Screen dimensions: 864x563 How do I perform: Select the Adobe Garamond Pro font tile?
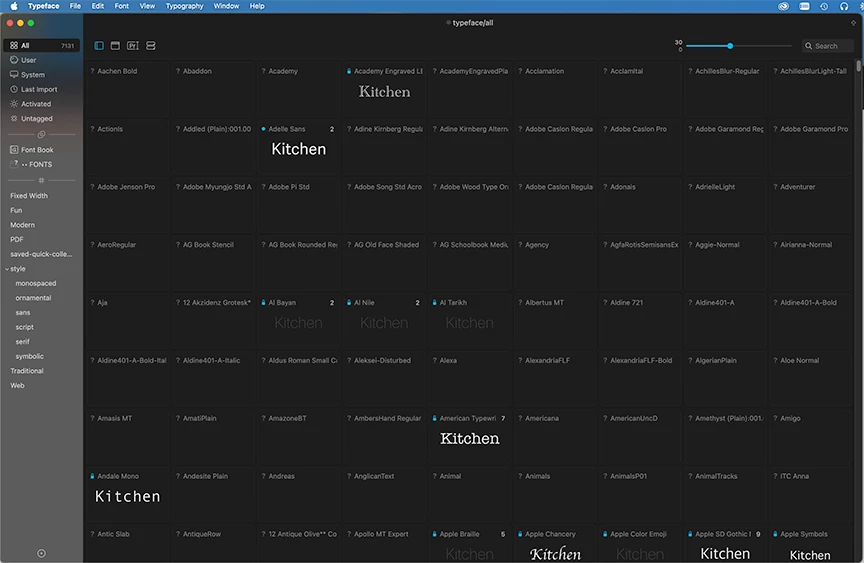click(810, 146)
